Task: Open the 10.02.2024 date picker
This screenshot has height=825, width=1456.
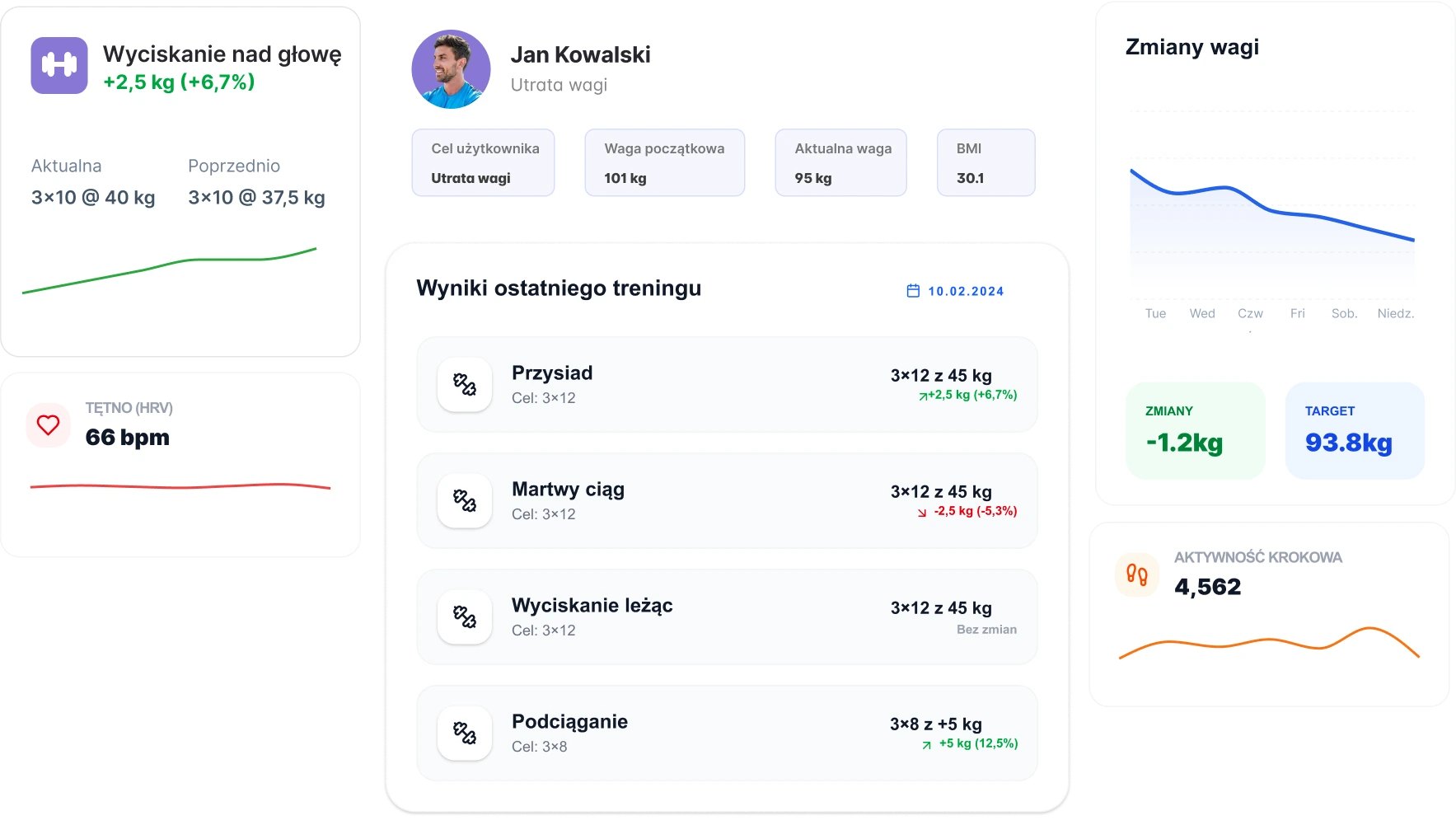Action: [956, 291]
